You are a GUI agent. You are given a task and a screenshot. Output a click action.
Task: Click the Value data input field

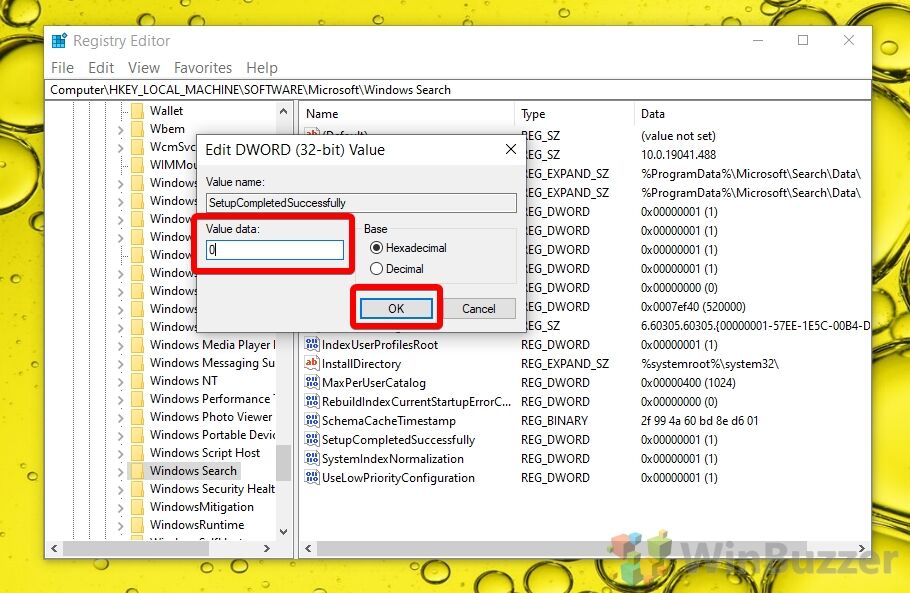click(x=275, y=250)
